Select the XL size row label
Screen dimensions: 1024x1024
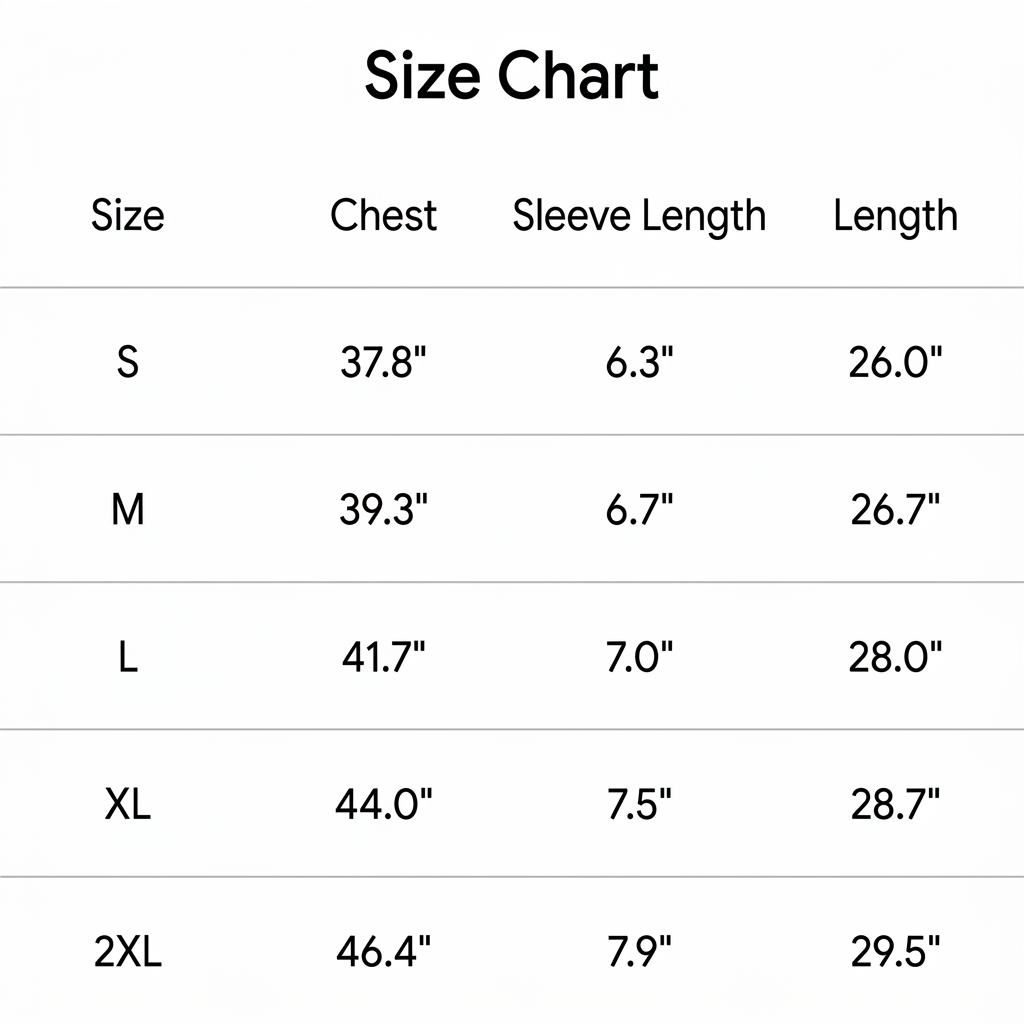tap(128, 804)
